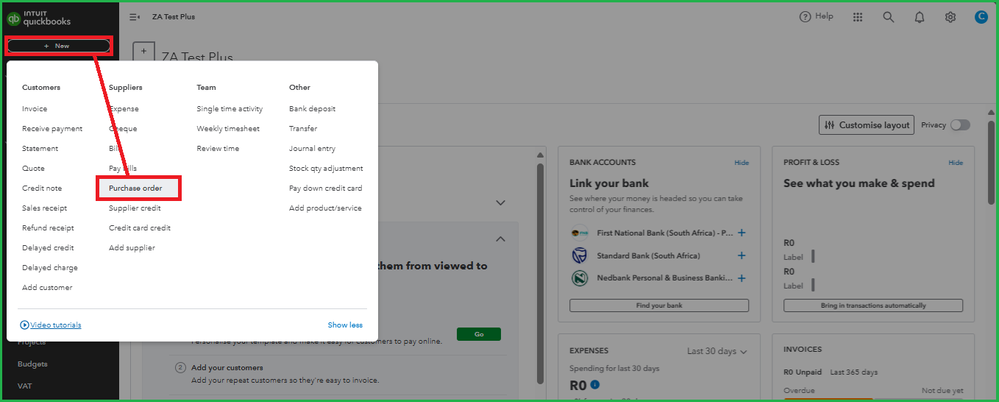The image size is (999, 402).
Task: Click Find your bank button
Action: coord(659,306)
